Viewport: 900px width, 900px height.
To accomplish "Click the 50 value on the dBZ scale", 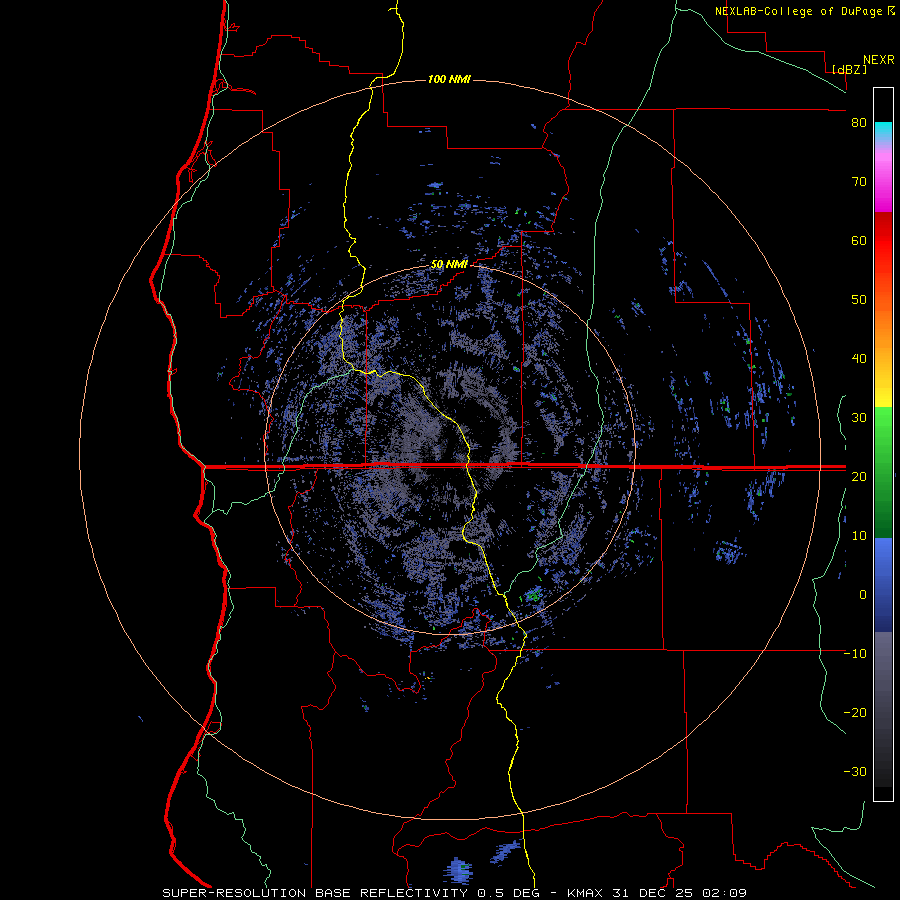I will click(859, 300).
